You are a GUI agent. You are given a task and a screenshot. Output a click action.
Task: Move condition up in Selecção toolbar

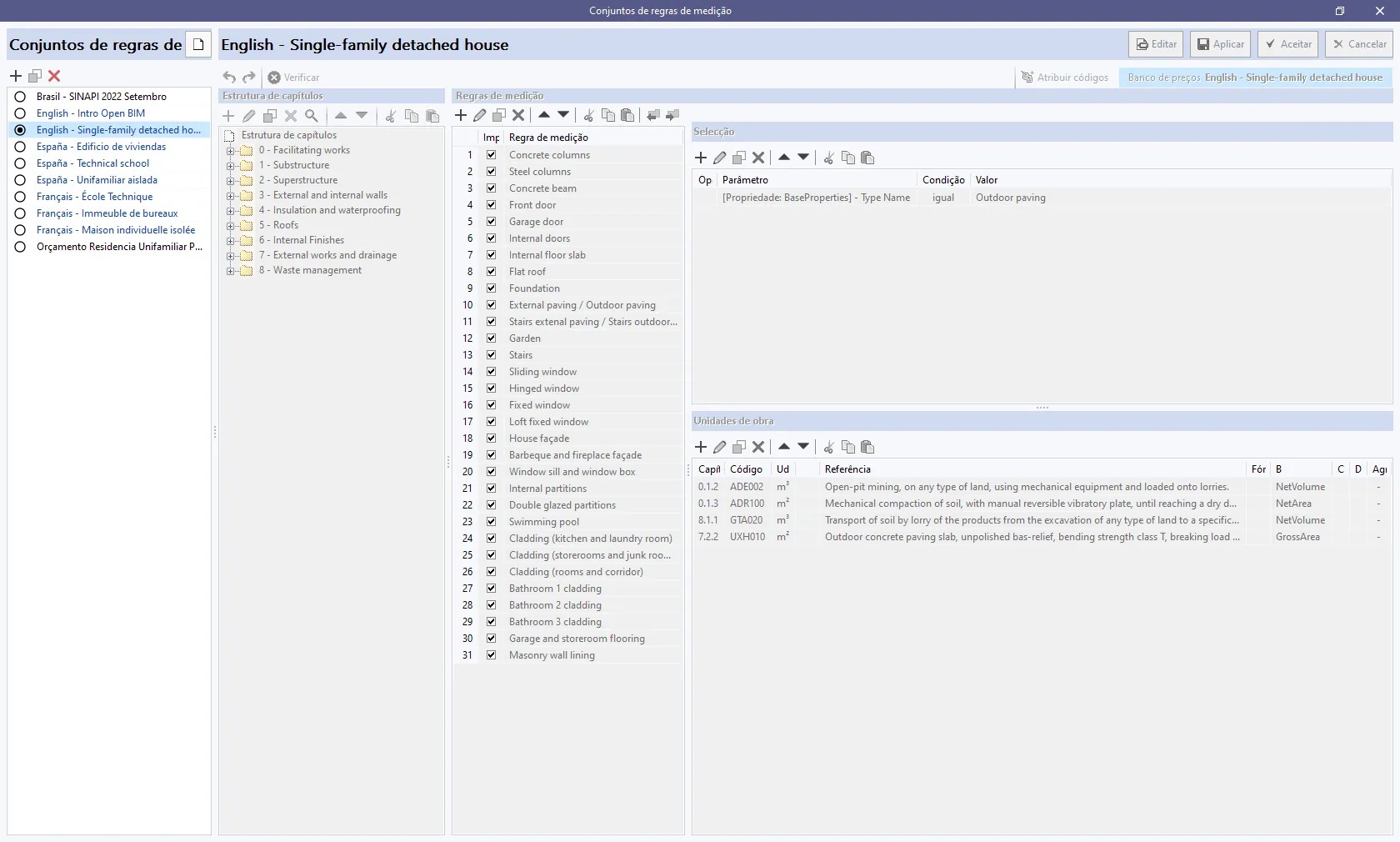pos(784,158)
